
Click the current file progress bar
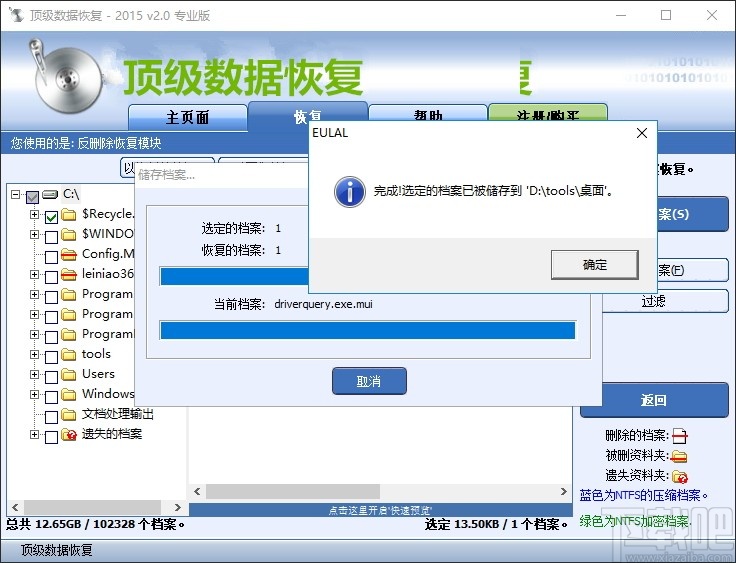pos(368,330)
